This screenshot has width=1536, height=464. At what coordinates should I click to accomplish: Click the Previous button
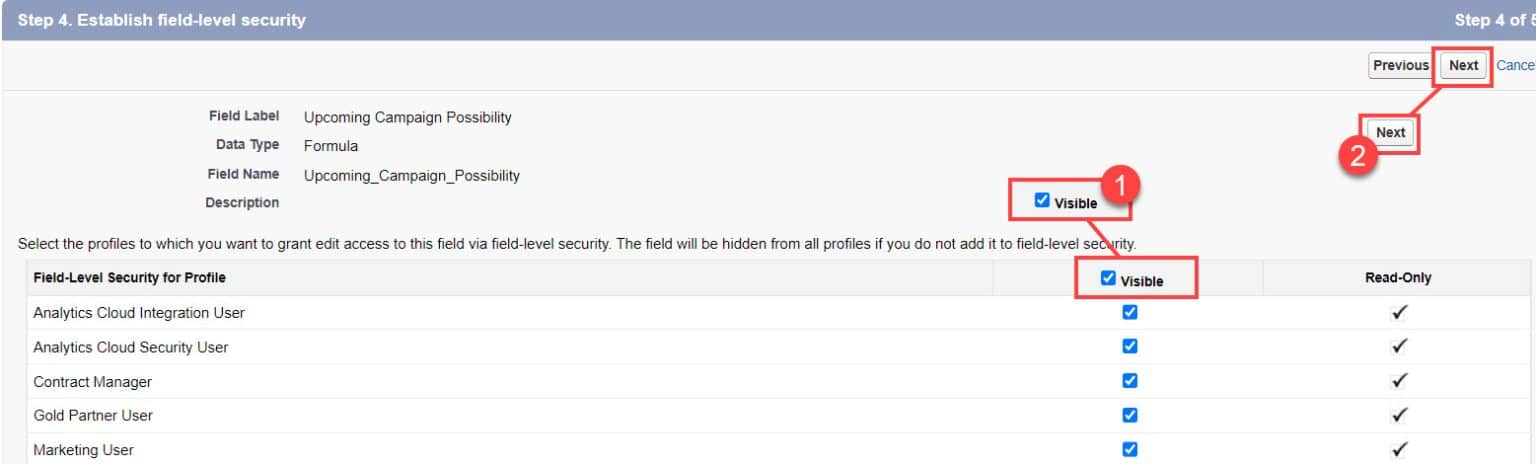pos(1400,65)
